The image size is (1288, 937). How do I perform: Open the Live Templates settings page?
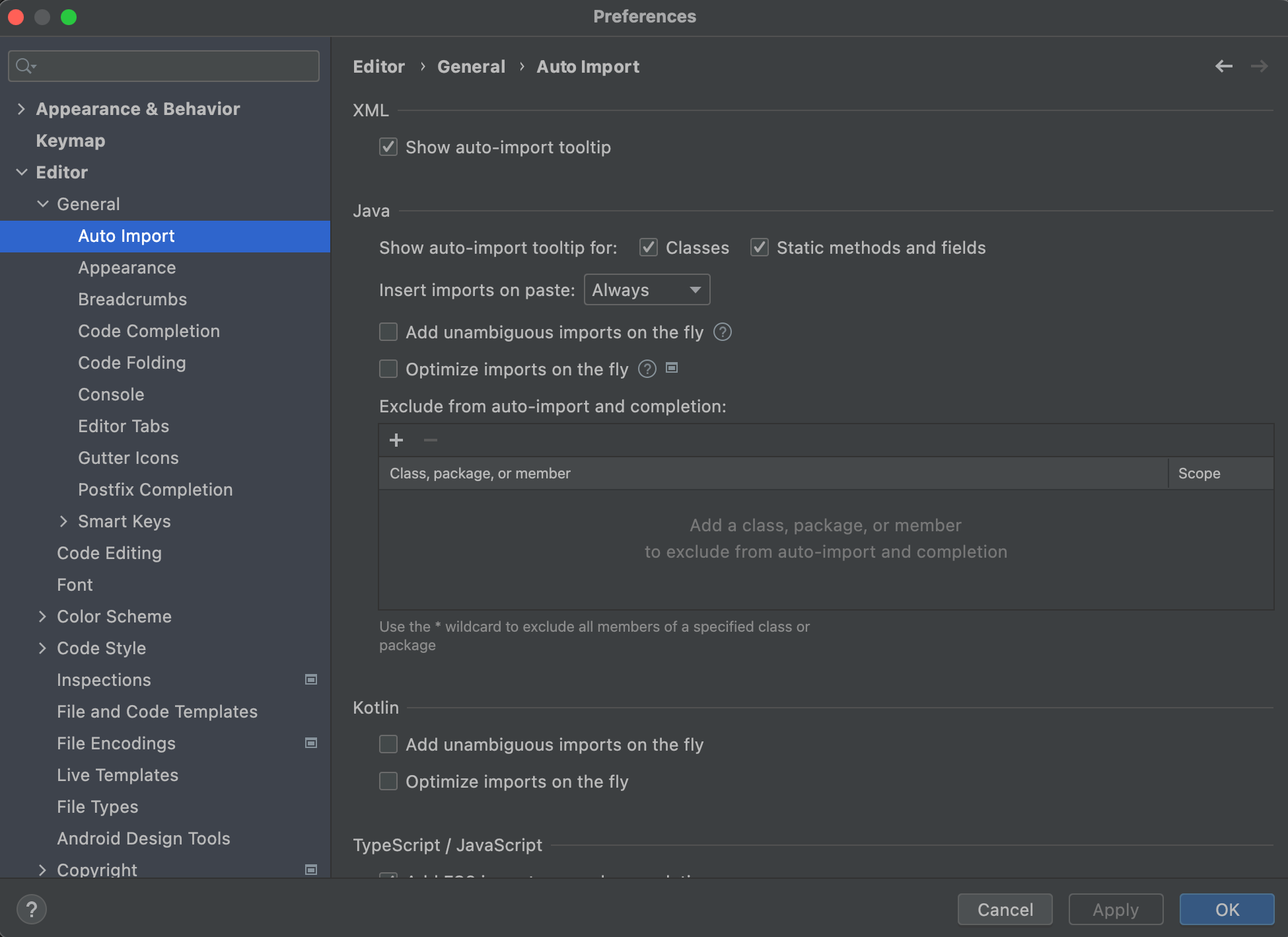(118, 774)
